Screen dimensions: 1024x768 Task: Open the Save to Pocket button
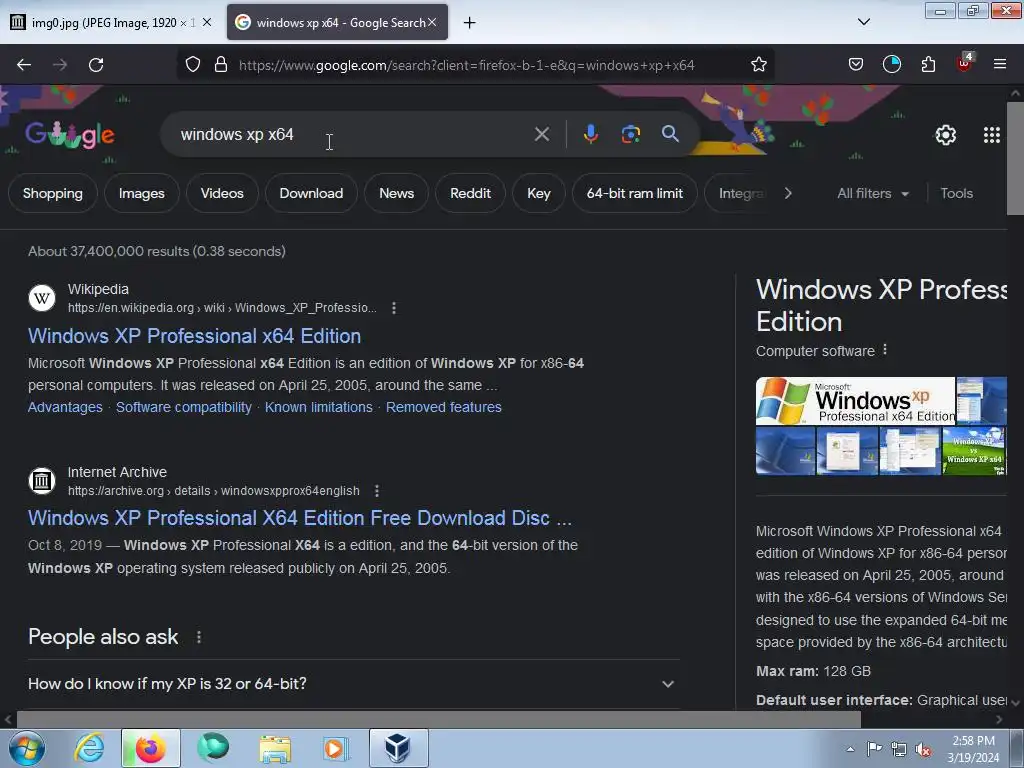(856, 65)
